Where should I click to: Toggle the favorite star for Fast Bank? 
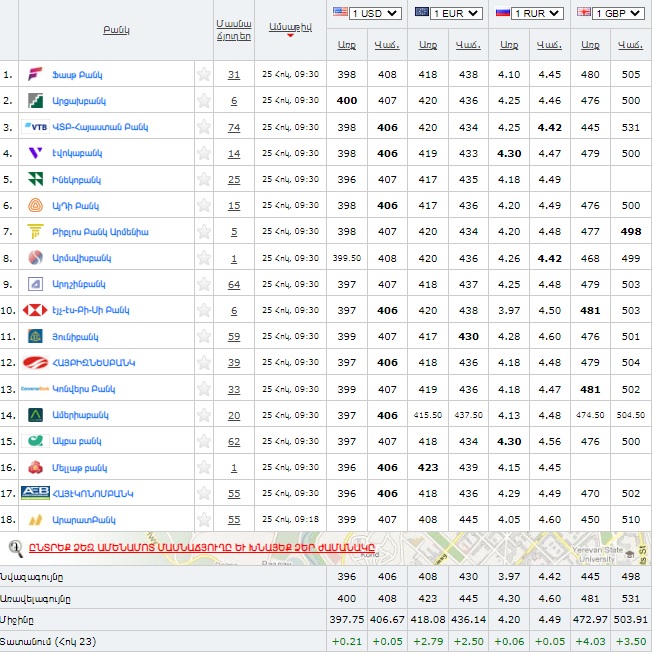[x=204, y=75]
